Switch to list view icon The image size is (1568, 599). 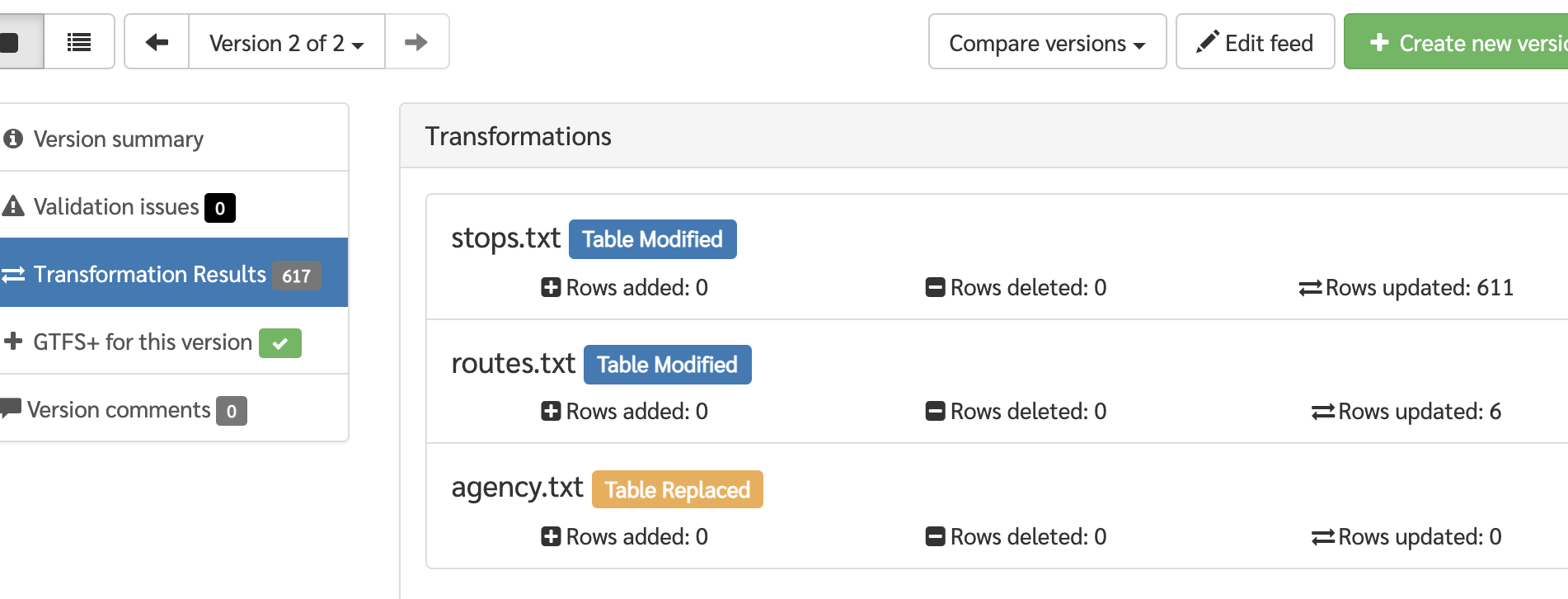(x=79, y=41)
